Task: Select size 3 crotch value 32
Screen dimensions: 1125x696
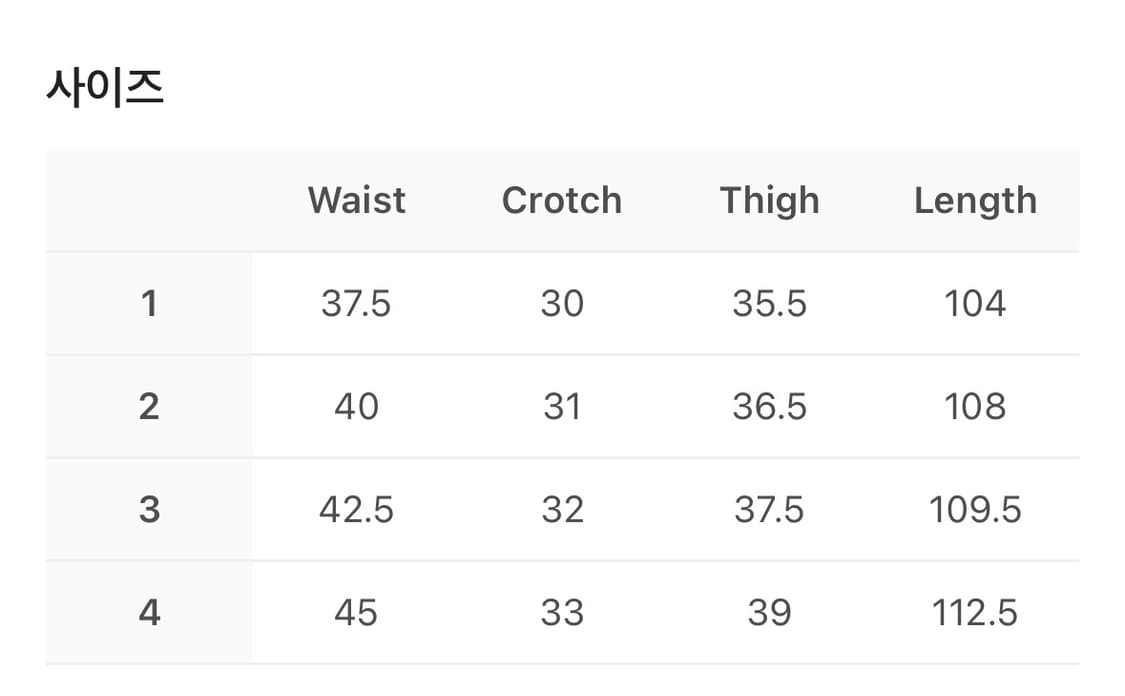Action: pos(562,509)
